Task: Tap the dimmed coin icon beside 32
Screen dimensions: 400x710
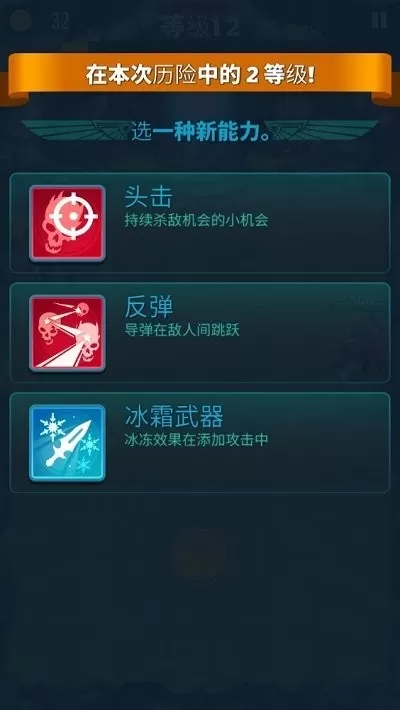Action: pyautogui.click(x=21, y=20)
